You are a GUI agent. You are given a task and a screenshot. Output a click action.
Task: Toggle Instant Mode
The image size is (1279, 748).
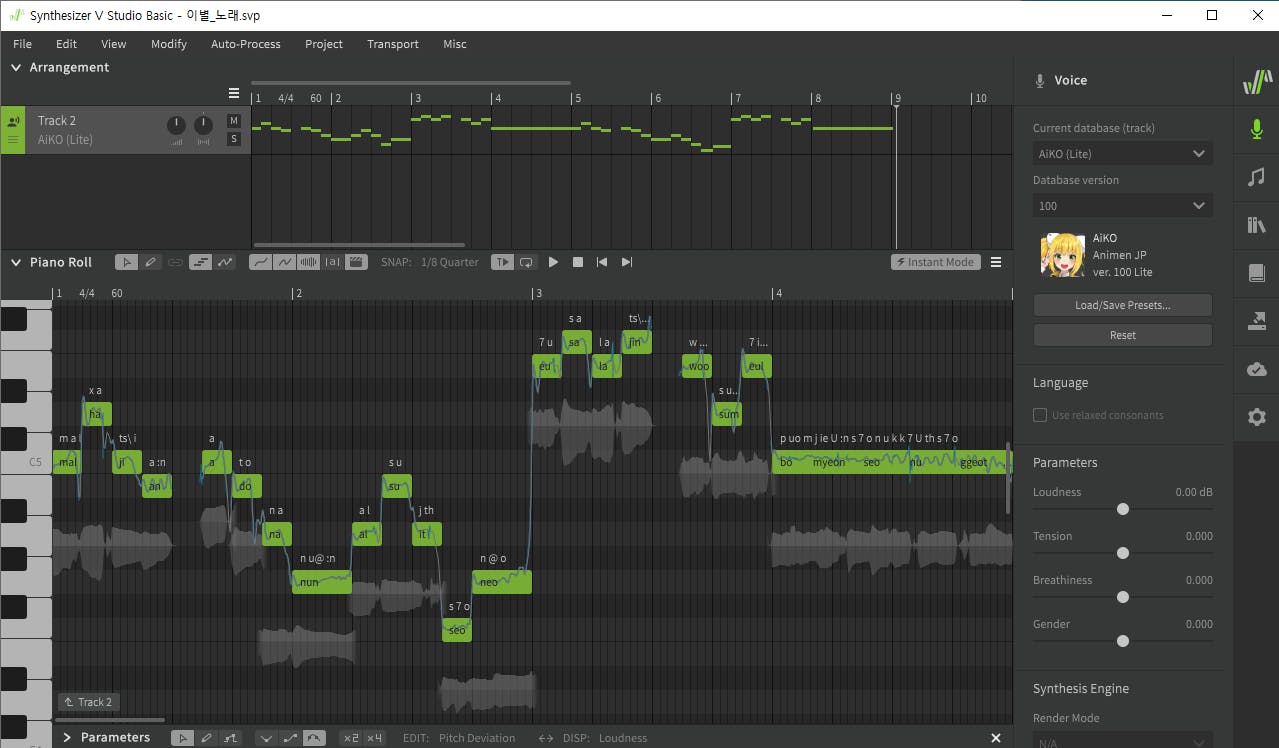[x=936, y=262]
